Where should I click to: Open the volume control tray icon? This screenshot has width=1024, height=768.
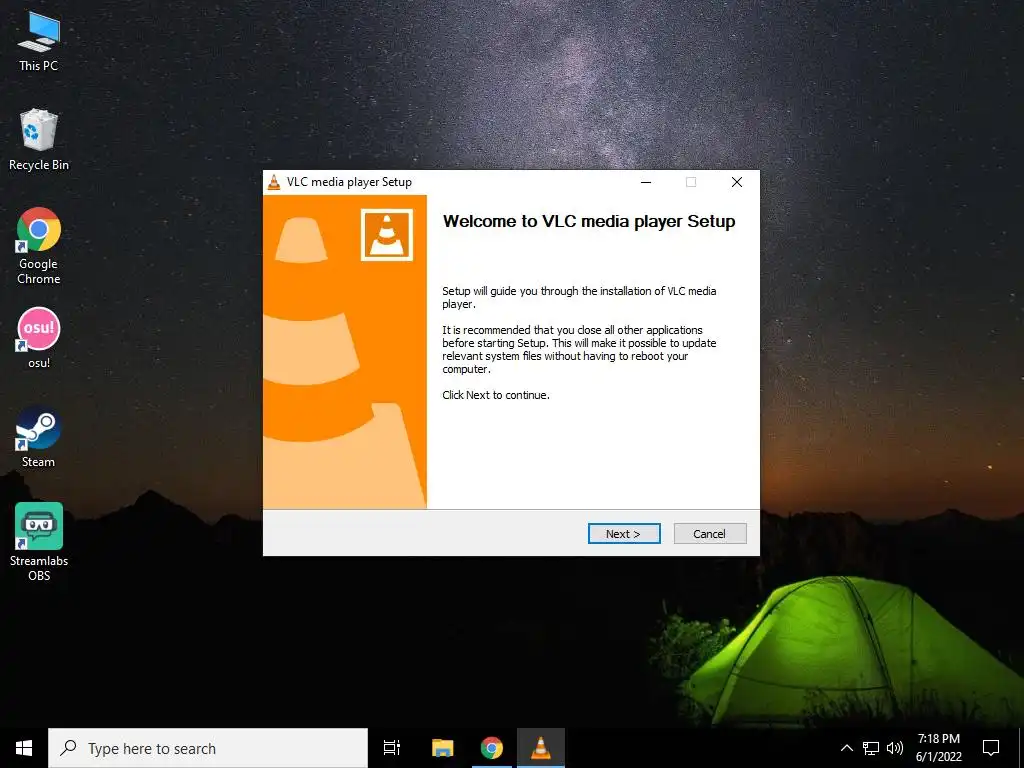point(895,748)
